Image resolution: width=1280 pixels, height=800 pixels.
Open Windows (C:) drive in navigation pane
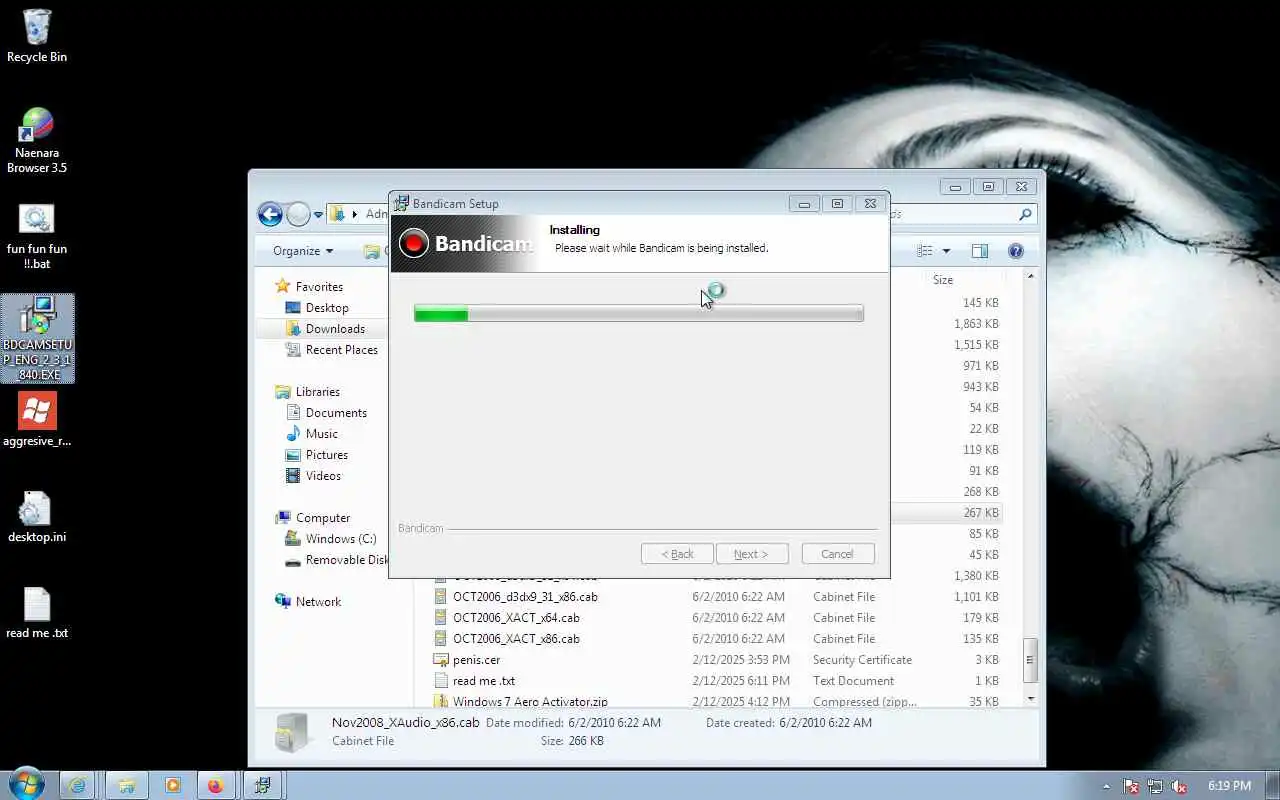click(x=330, y=539)
